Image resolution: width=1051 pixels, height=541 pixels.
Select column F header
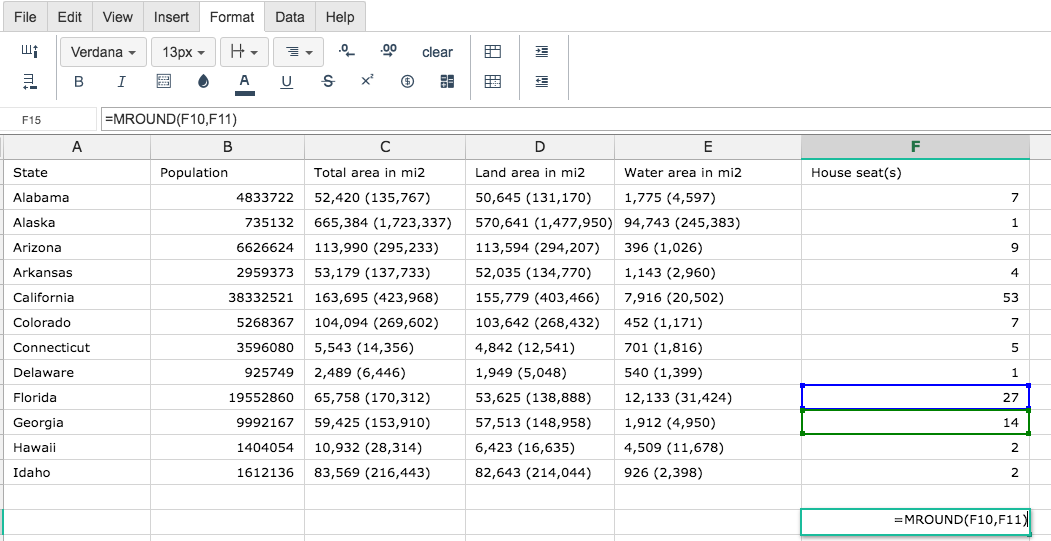[915, 147]
